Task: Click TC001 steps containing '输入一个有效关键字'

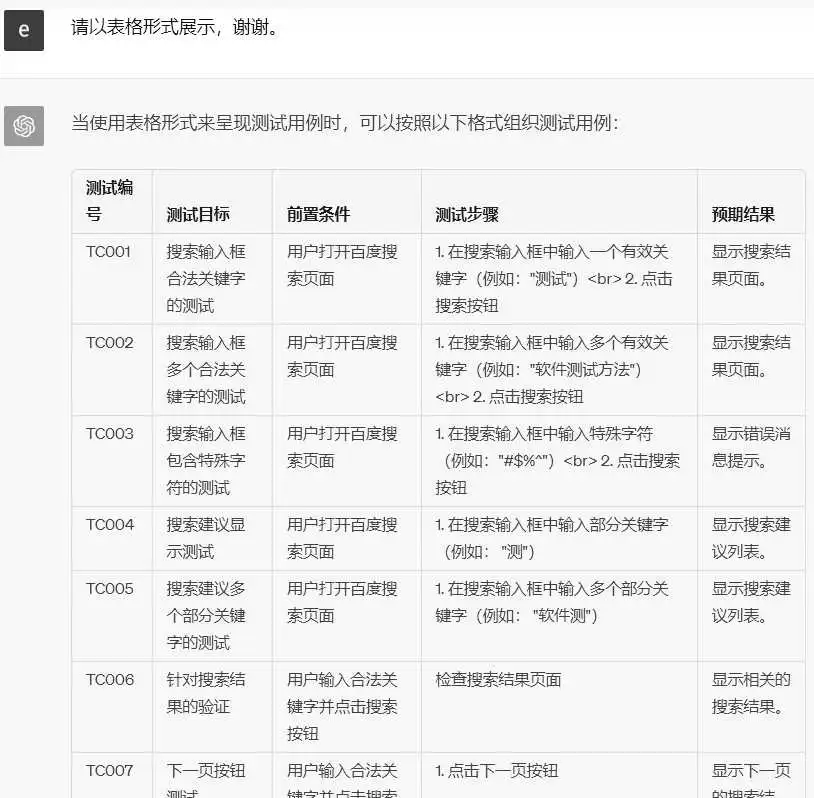Action: [x=553, y=279]
